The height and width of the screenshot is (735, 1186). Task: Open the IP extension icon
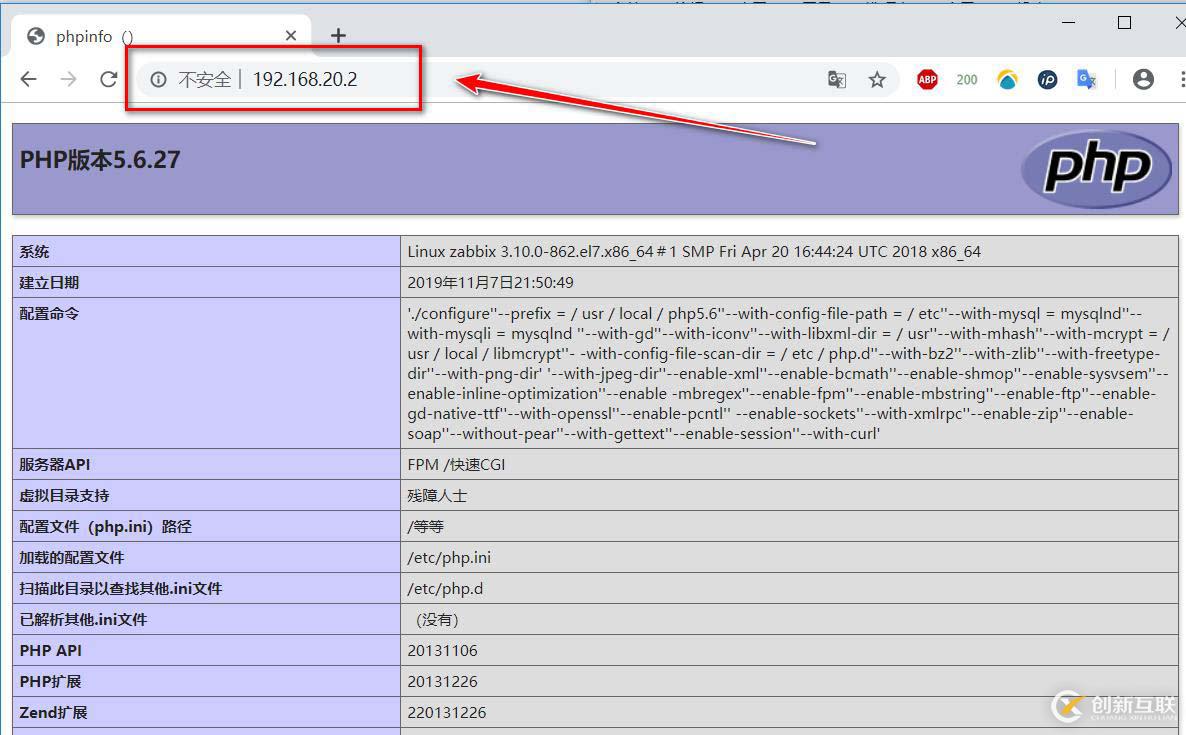[1047, 79]
